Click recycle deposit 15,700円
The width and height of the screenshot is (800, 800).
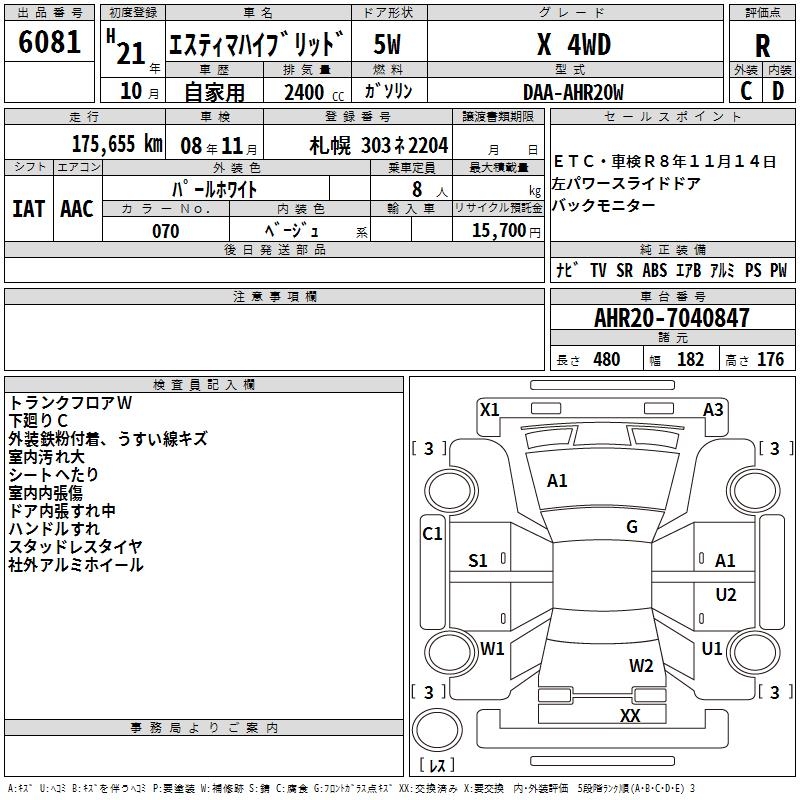click(x=506, y=231)
